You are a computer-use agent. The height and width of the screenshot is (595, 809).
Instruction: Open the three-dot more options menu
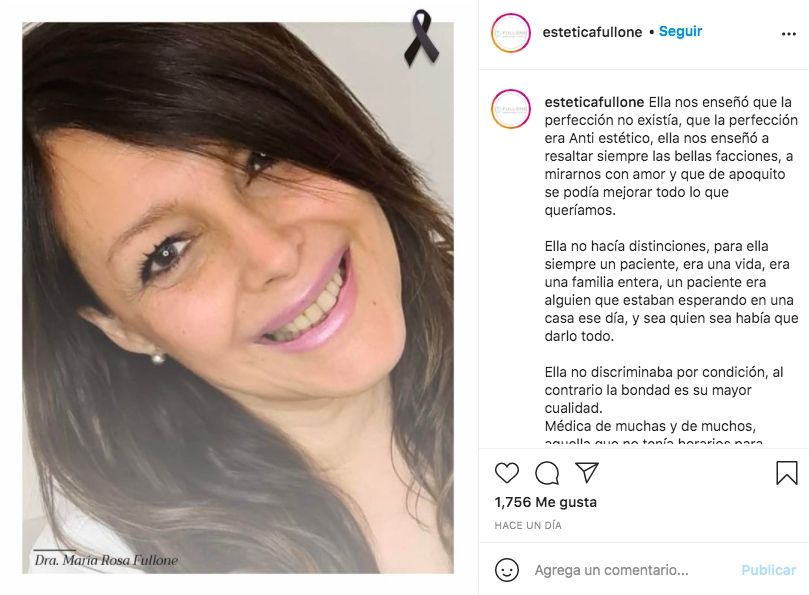point(789,34)
